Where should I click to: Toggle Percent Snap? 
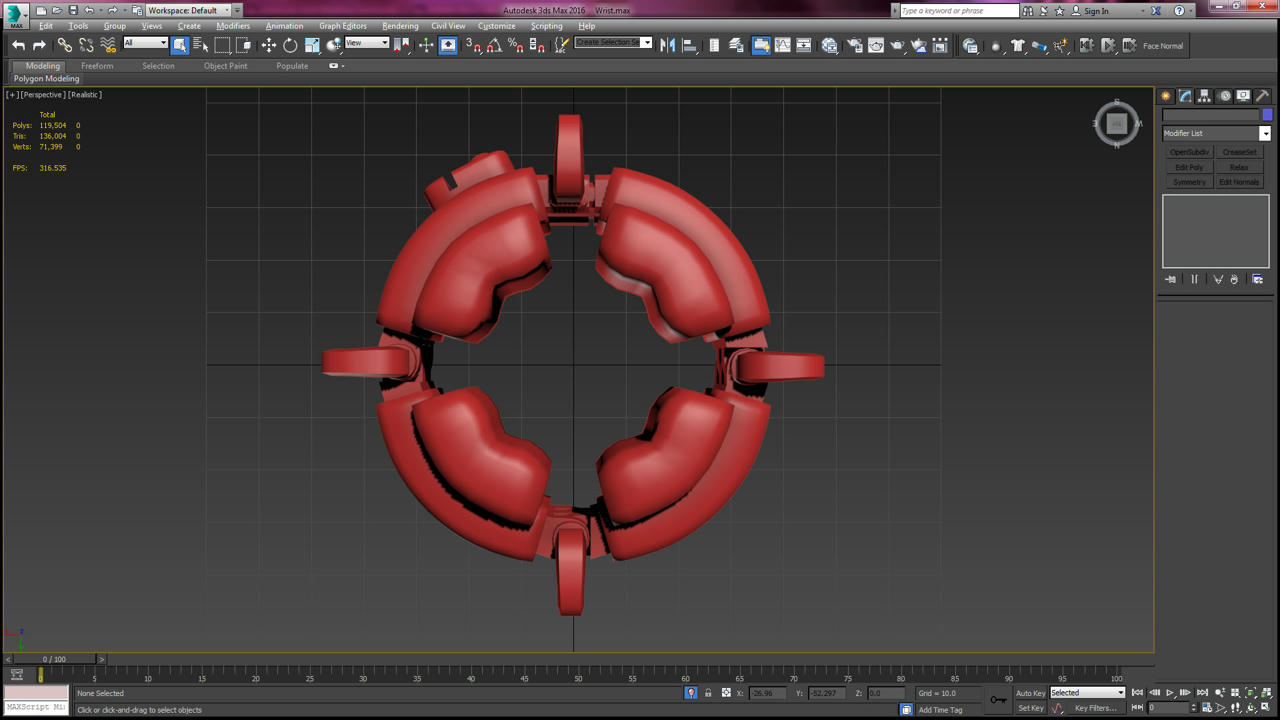point(515,45)
